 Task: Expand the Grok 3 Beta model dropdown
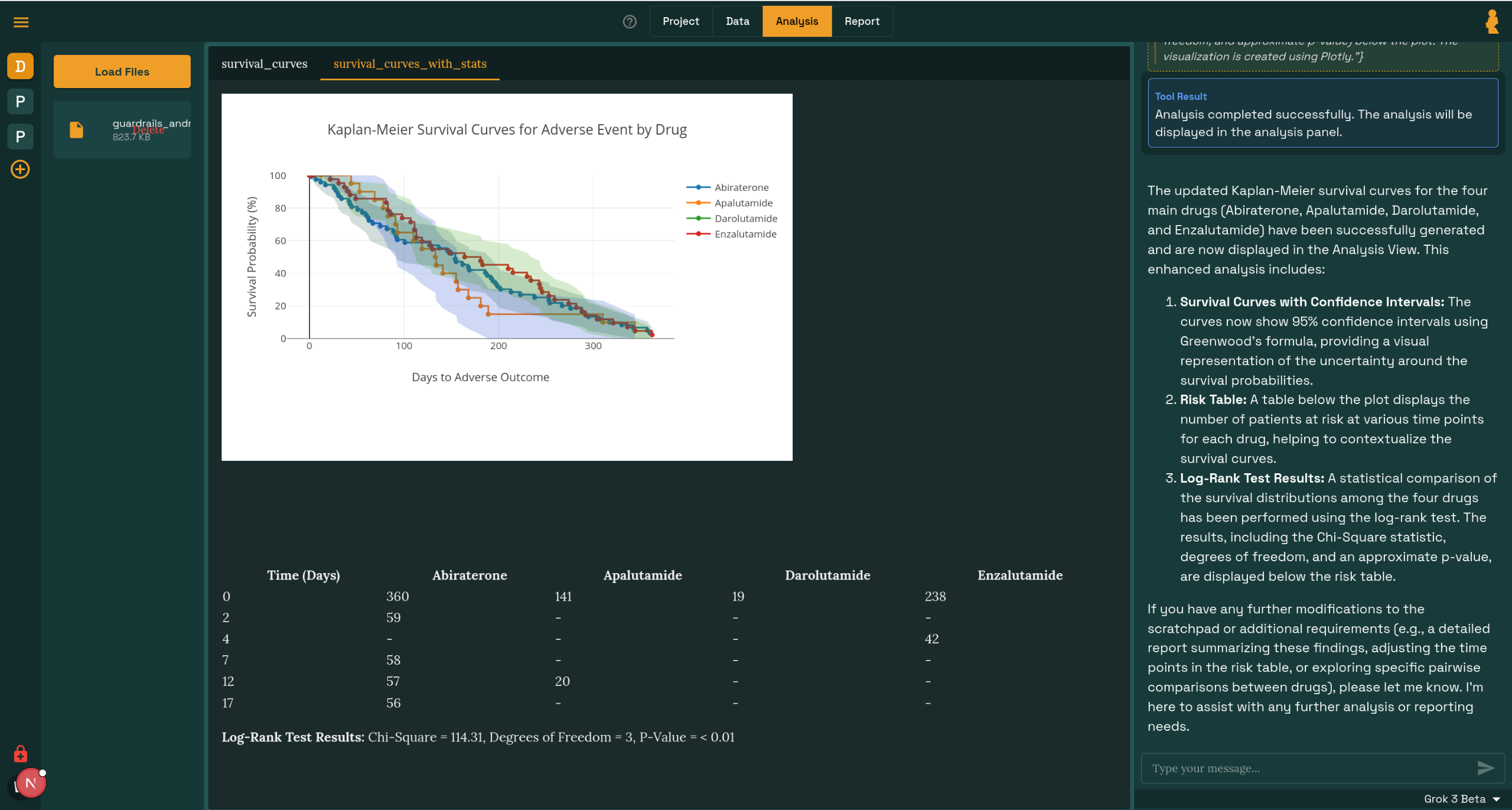tap(1462, 799)
